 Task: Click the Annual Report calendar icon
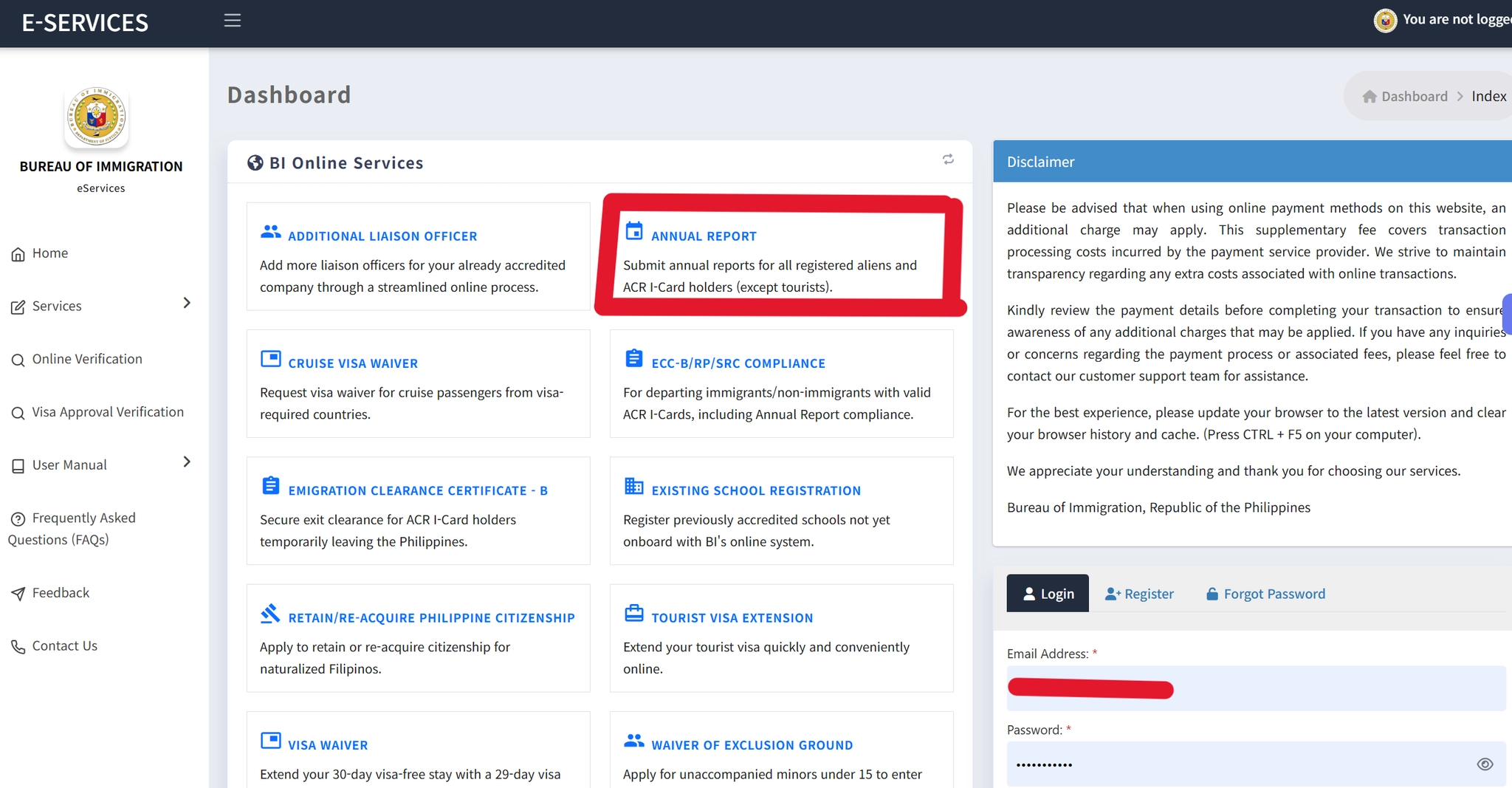[x=634, y=231]
